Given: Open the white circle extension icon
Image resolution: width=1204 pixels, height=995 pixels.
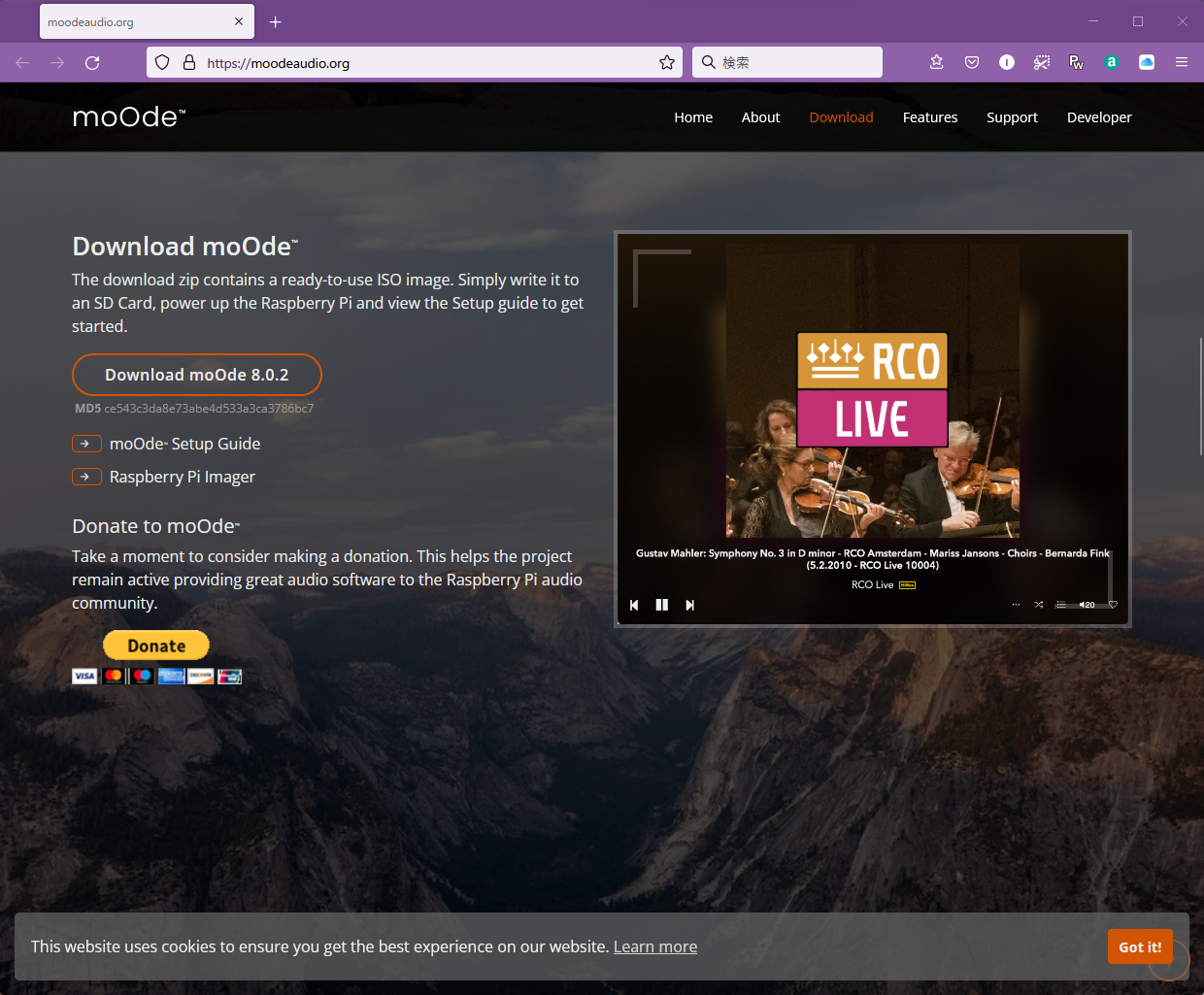Looking at the screenshot, I should [1007, 62].
